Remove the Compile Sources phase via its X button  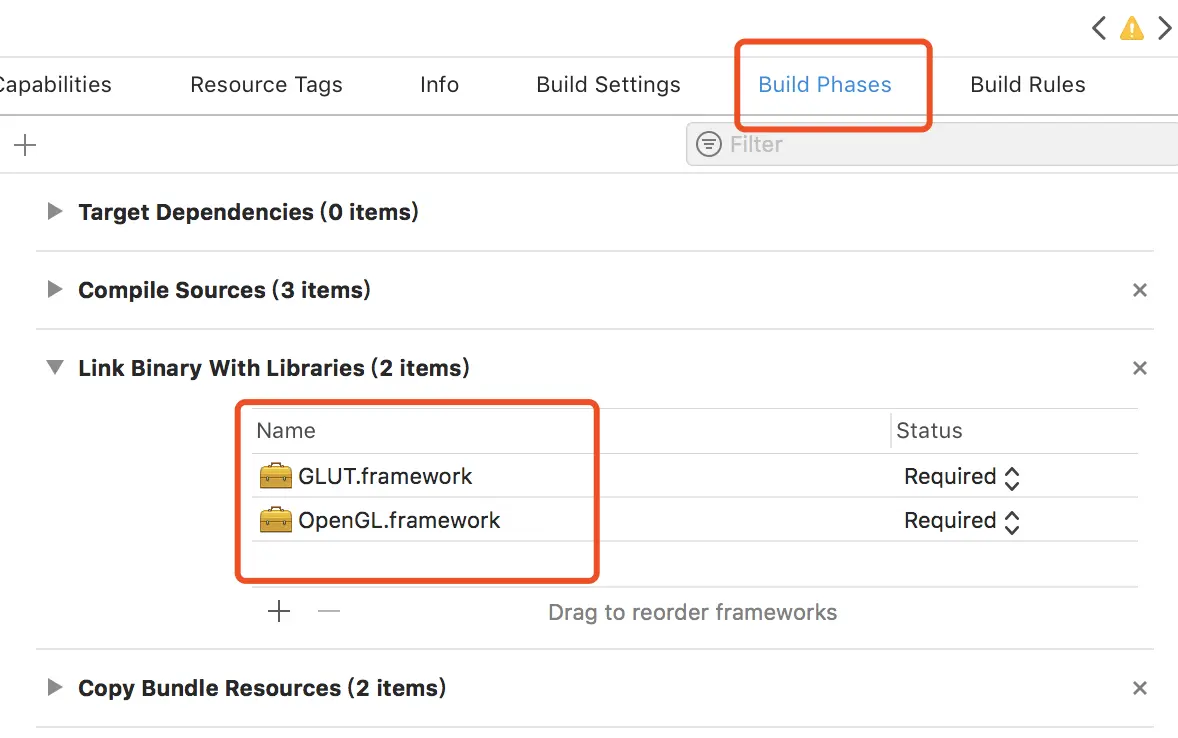(x=1139, y=290)
